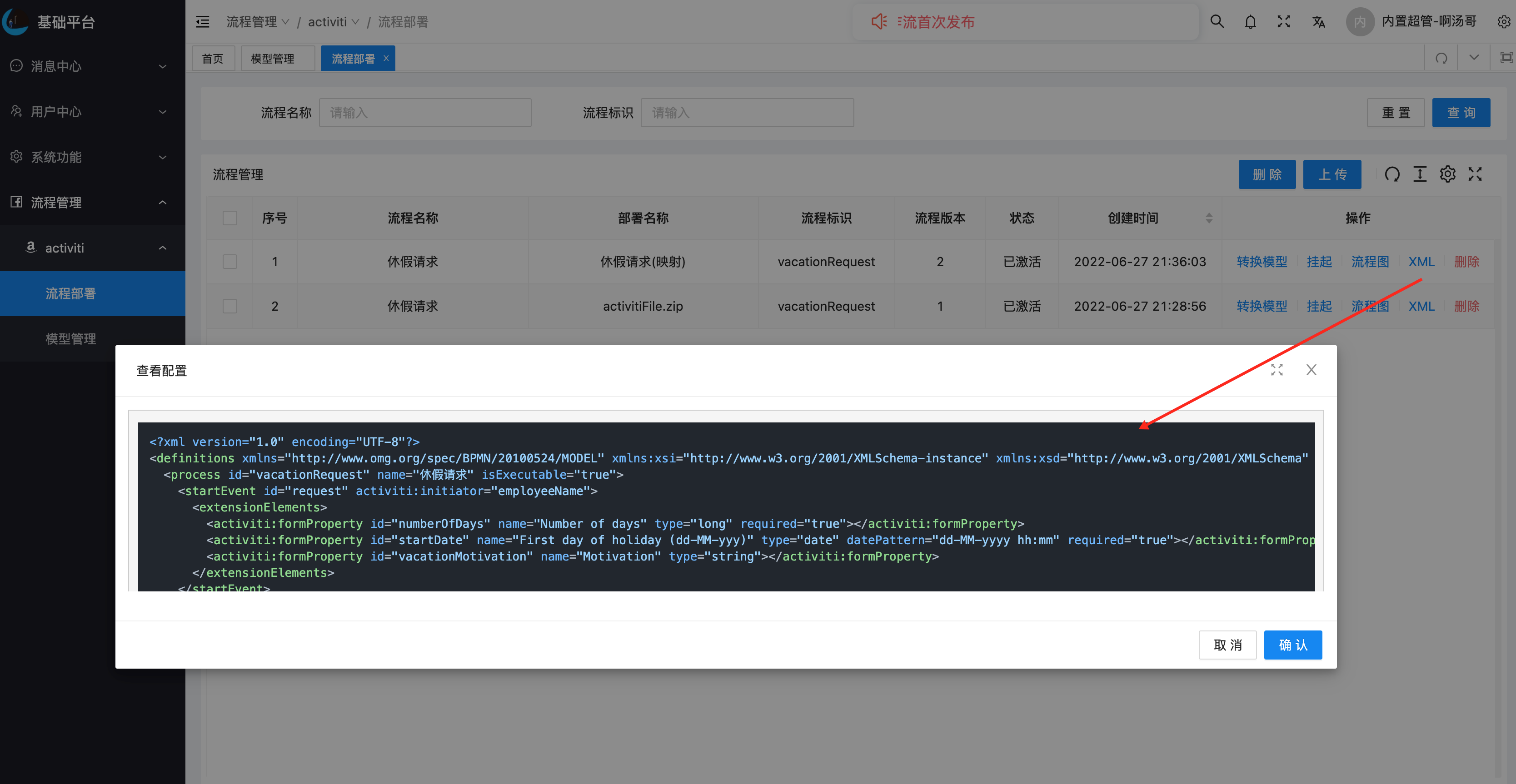Screen dimensions: 1516x784
Task: Click the table refresh icon
Action: [x=1392, y=174]
